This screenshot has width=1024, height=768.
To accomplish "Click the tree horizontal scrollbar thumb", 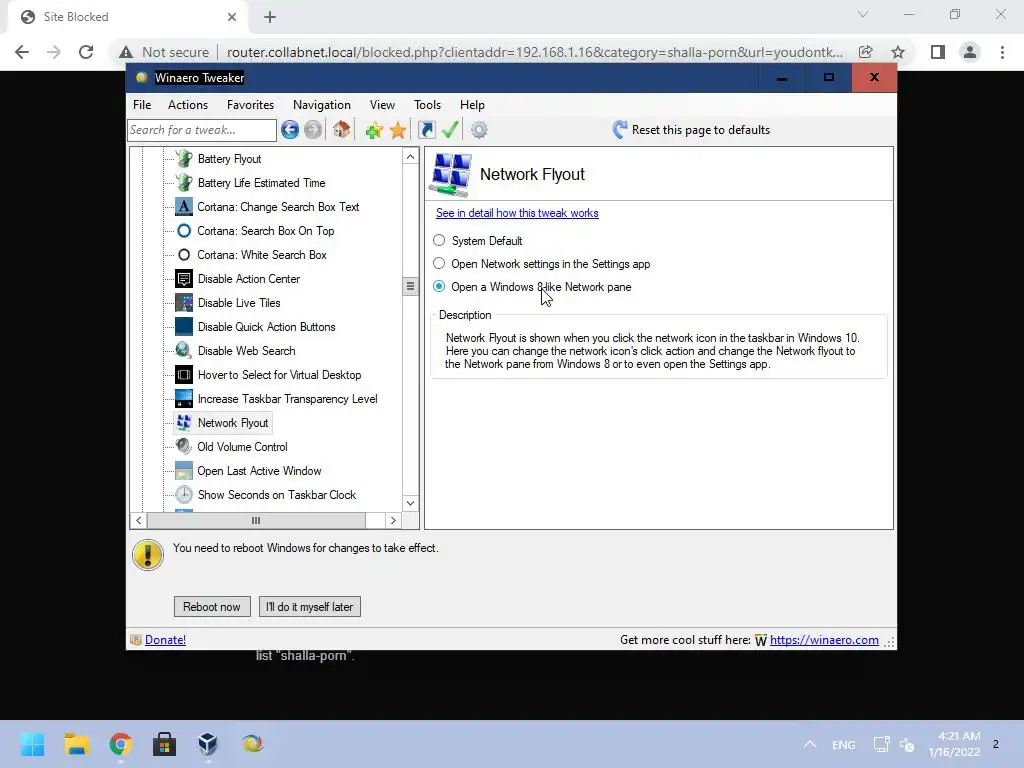I will point(256,520).
